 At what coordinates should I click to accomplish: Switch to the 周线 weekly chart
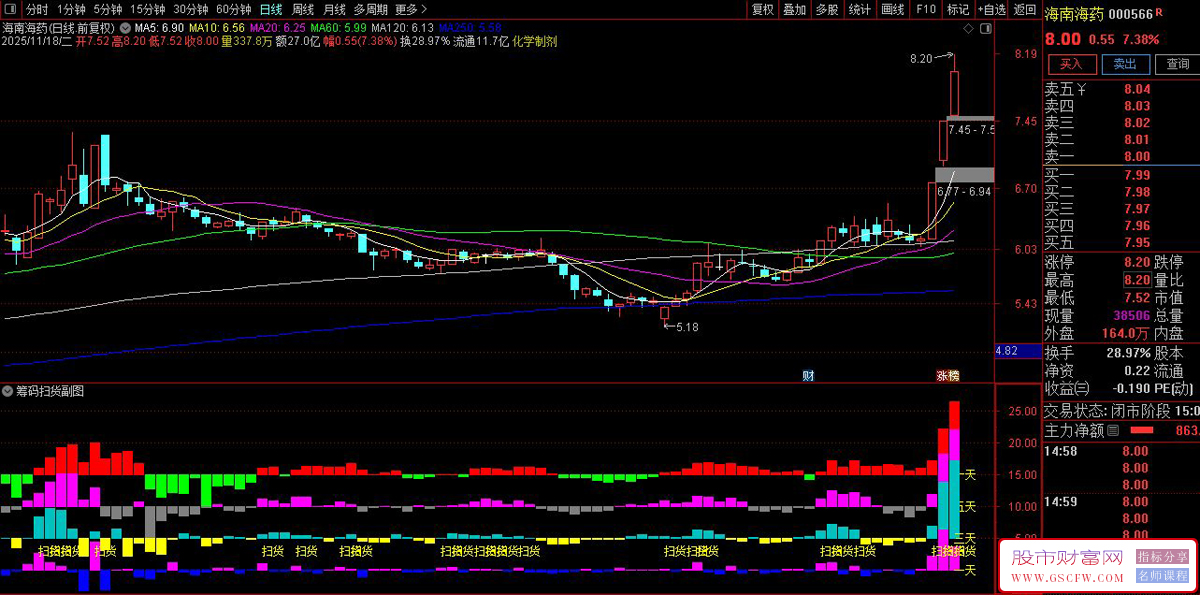(303, 9)
